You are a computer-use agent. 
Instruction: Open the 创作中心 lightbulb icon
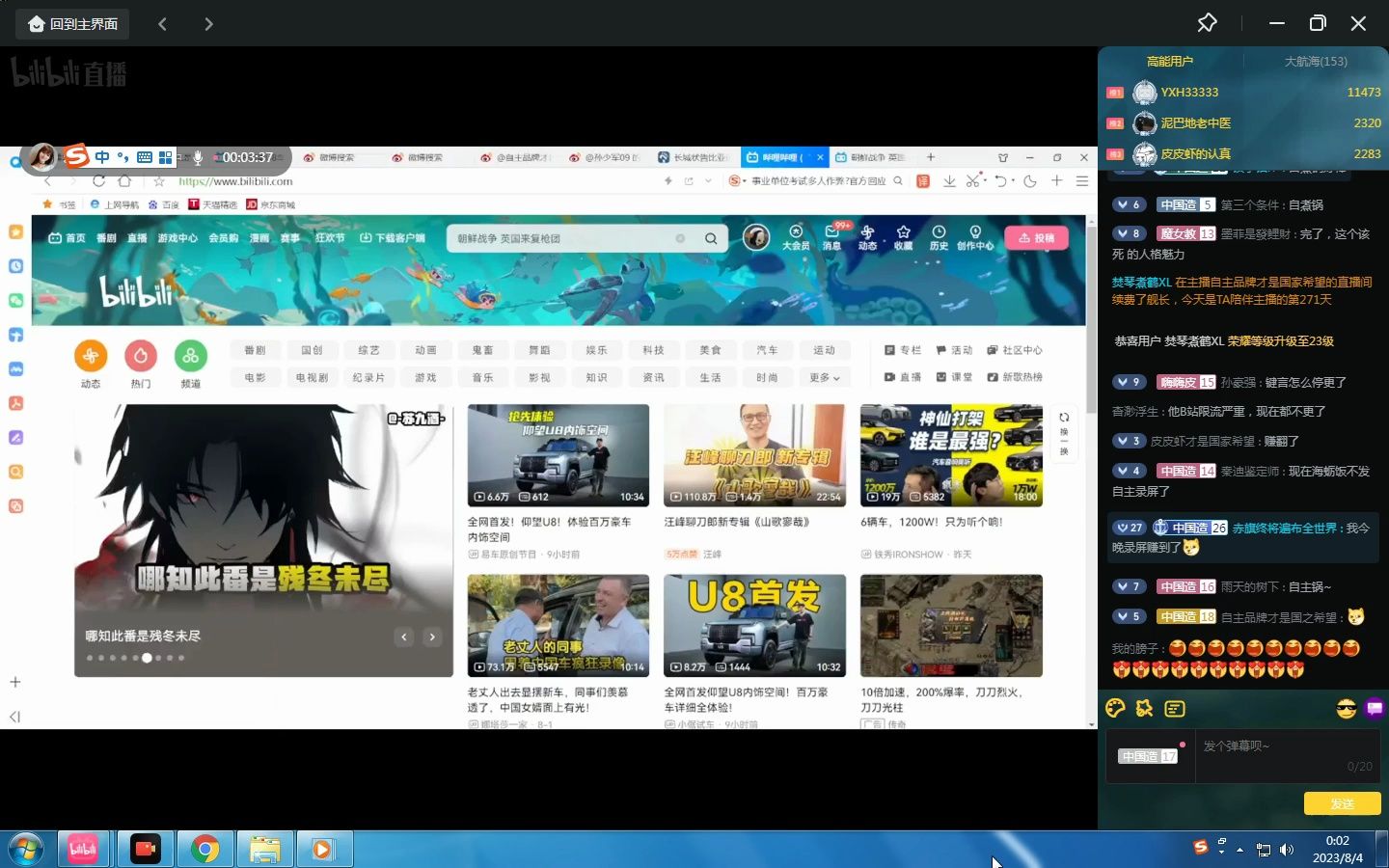click(975, 237)
